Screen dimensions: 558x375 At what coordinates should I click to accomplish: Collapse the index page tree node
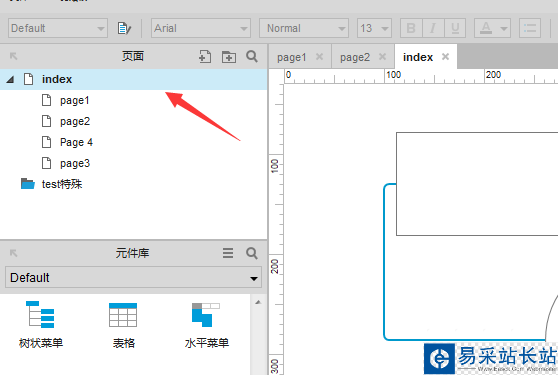[x=10, y=79]
